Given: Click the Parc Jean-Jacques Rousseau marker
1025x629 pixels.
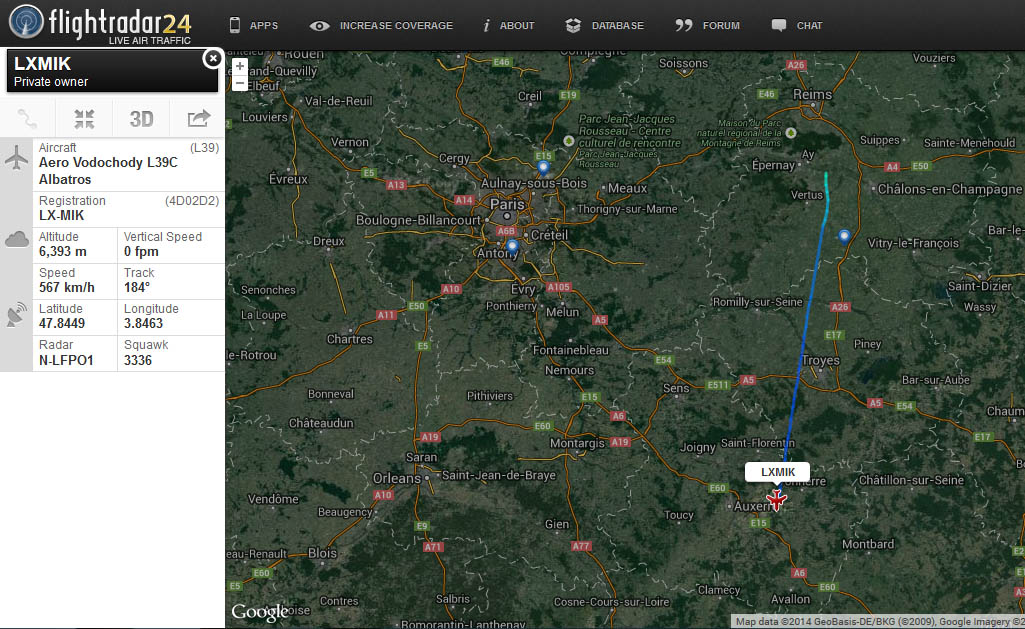Looking at the screenshot, I should (569, 141).
